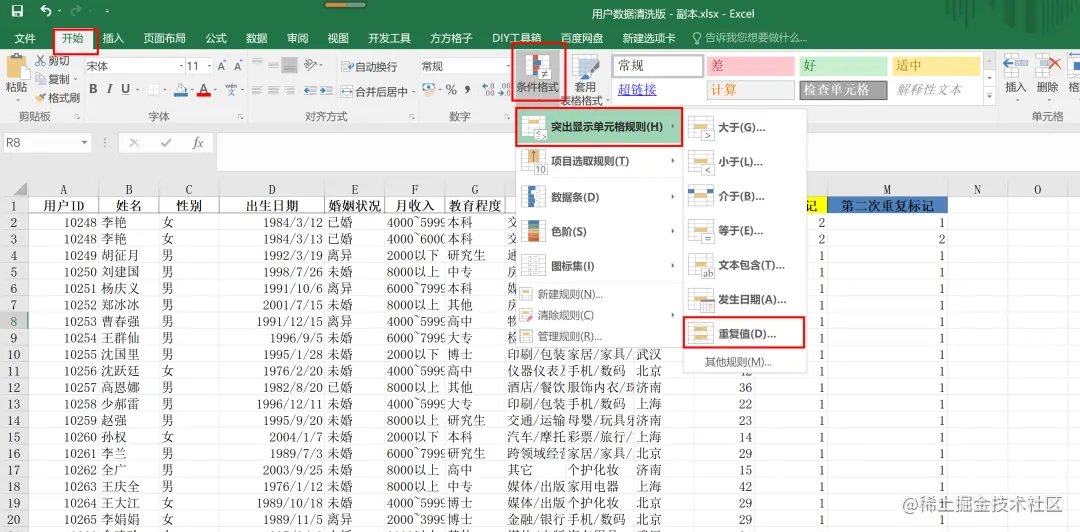Toggle Wrap Text (自动换行)
The width and height of the screenshot is (1080, 532).
pos(369,67)
